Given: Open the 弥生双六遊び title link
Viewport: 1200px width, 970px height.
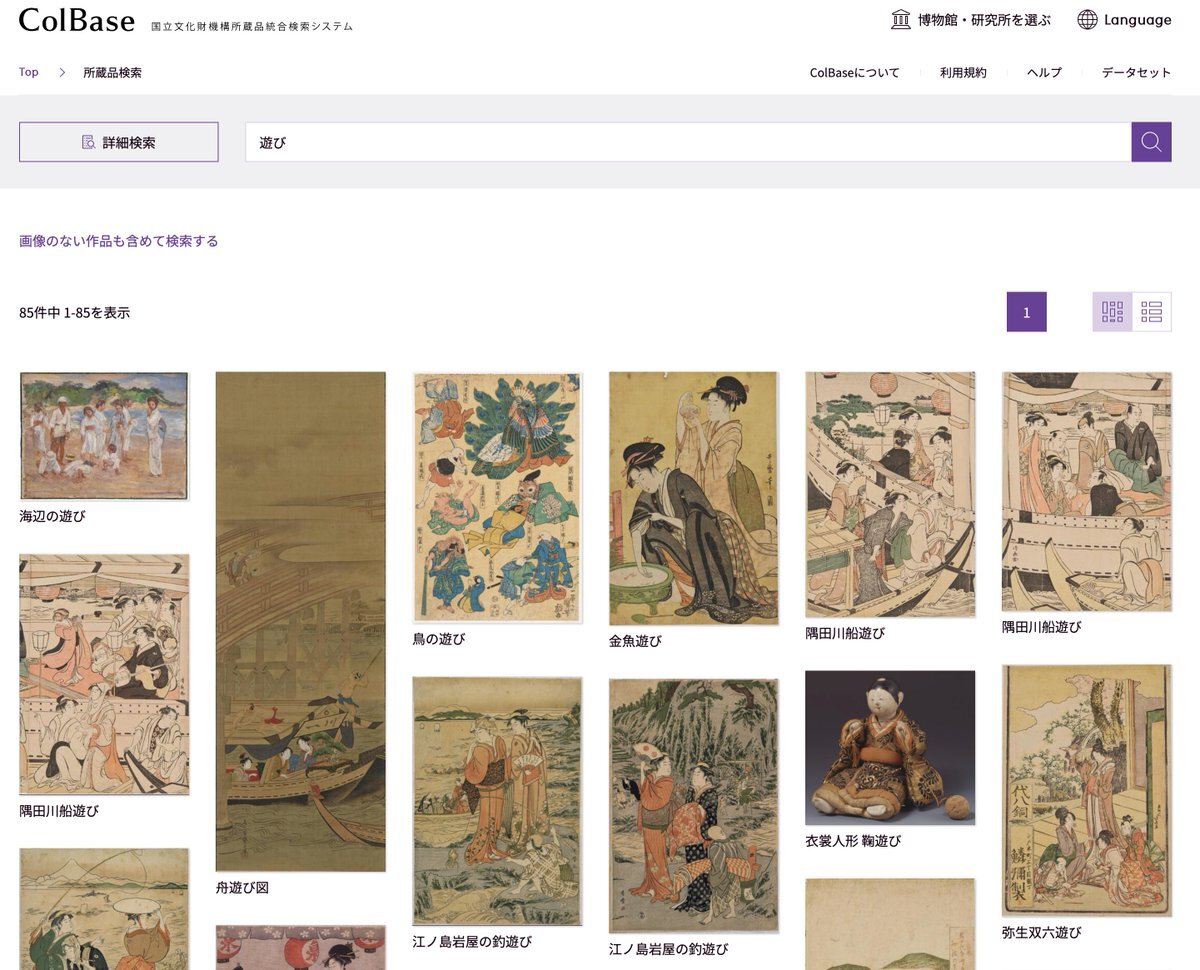Looking at the screenshot, I should pyautogui.click(x=1041, y=932).
